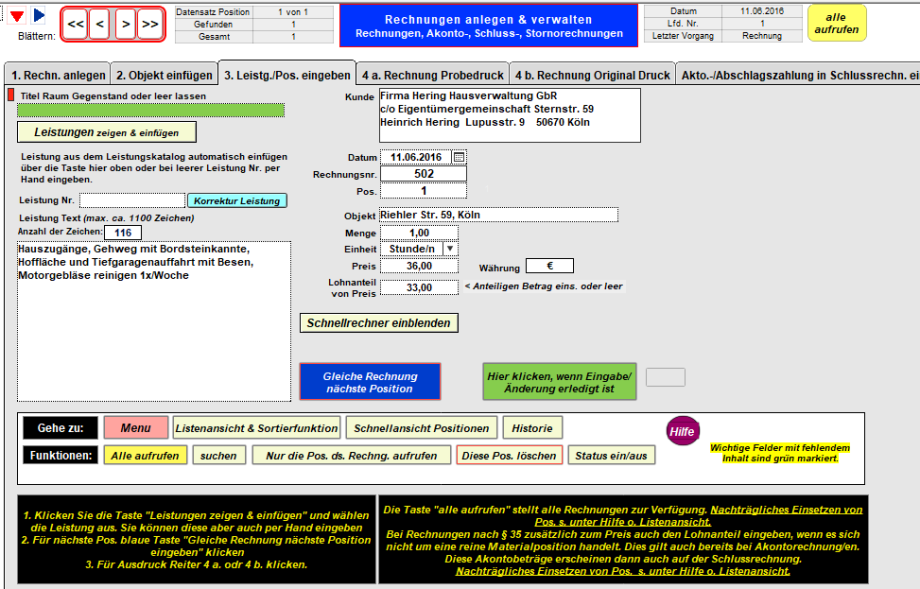Open the calendar picker beside Datum

pyautogui.click(x=459, y=157)
